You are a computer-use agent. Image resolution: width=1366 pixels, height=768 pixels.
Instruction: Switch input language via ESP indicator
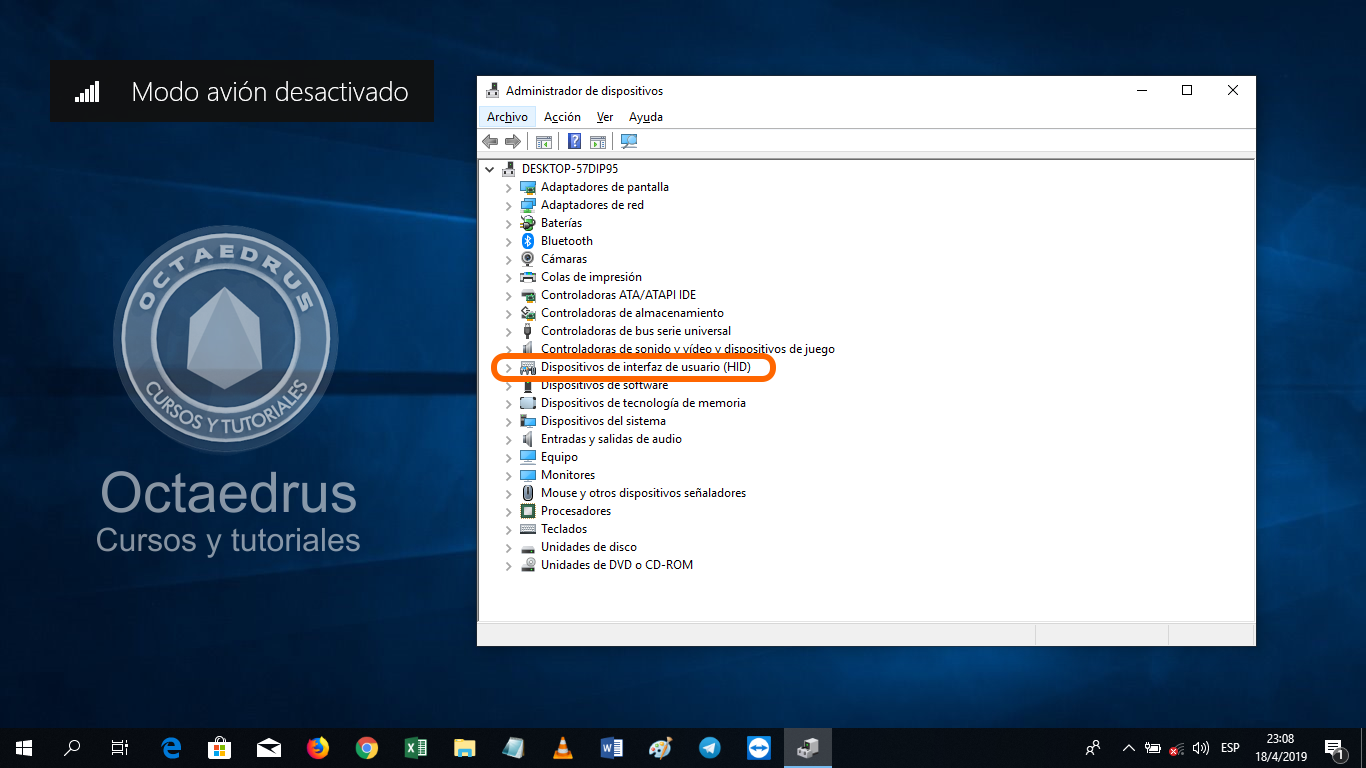point(1230,748)
